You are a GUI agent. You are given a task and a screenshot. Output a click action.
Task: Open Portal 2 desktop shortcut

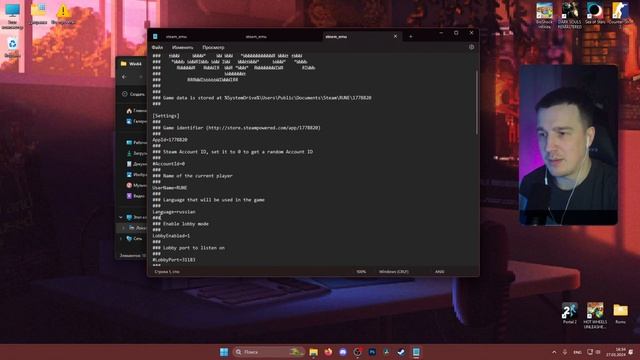tap(569, 313)
